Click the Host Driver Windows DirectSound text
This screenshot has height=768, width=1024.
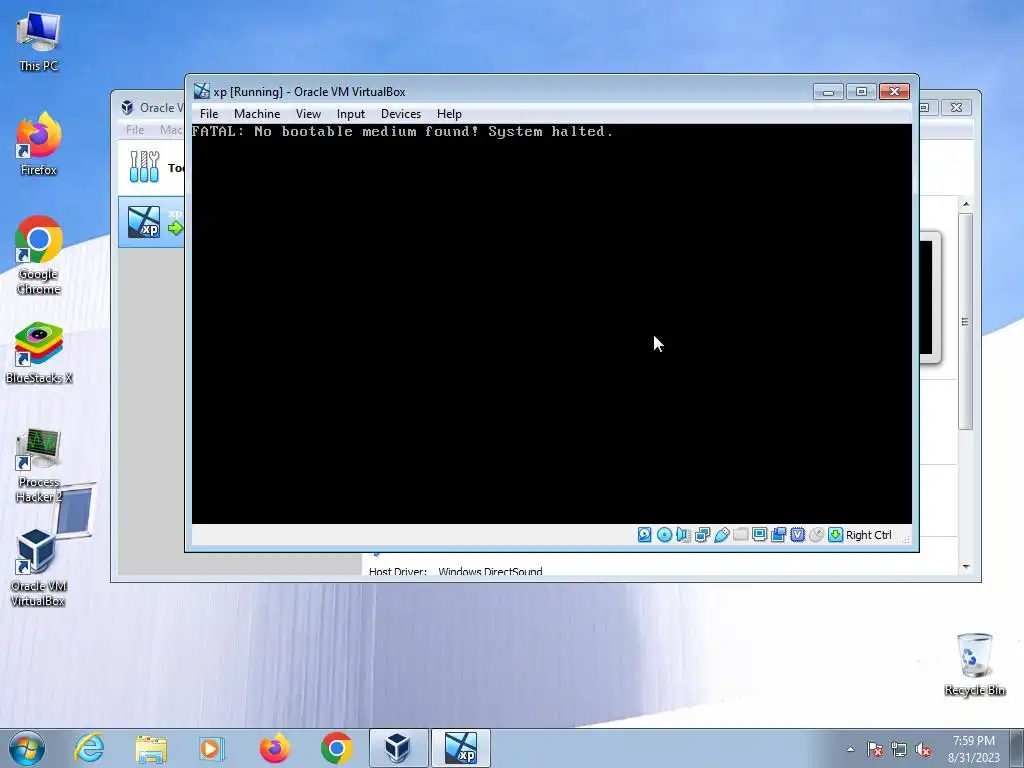tap(456, 571)
